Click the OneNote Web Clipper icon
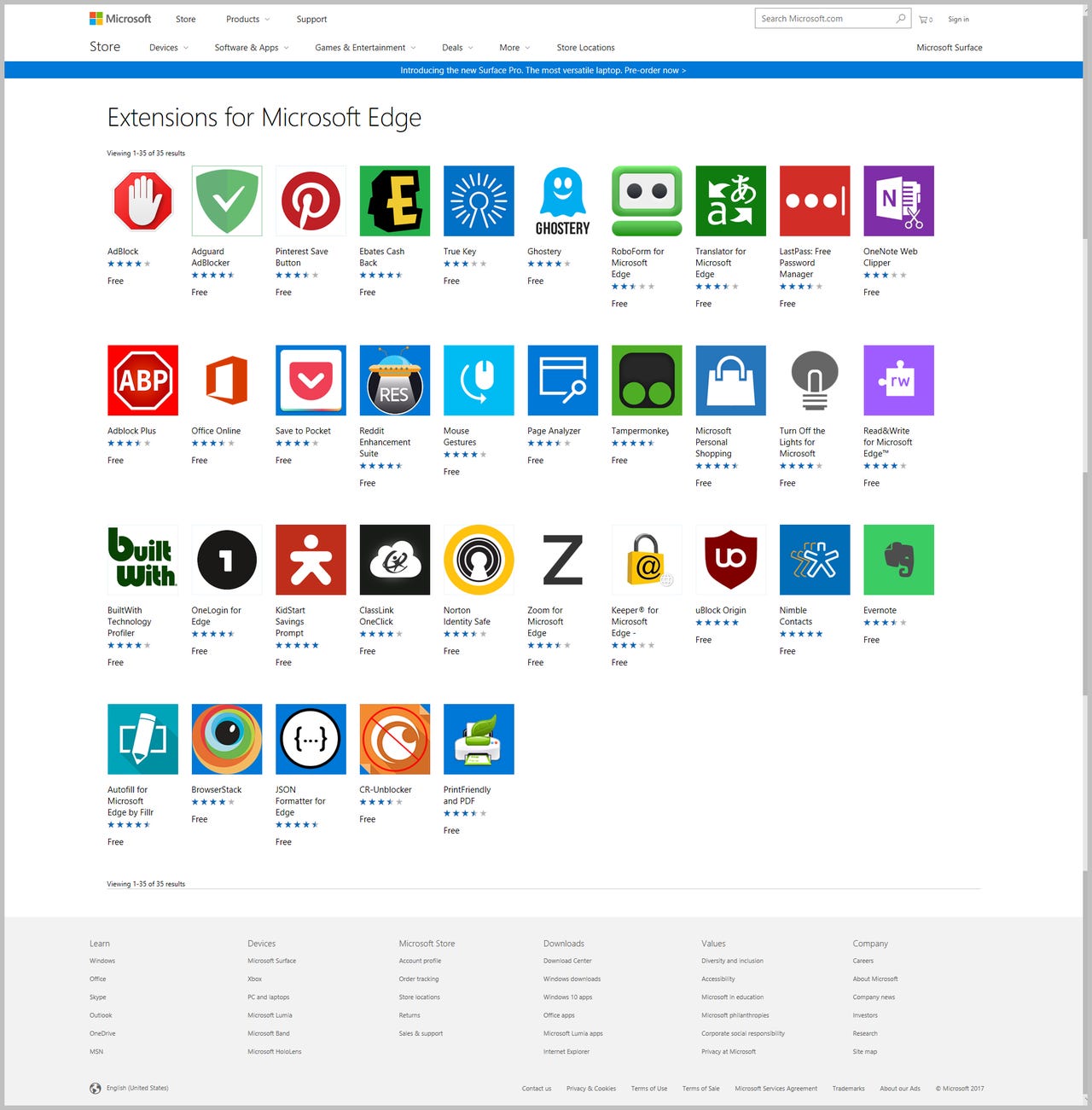Viewport: 1092px width, 1110px height. [x=897, y=201]
